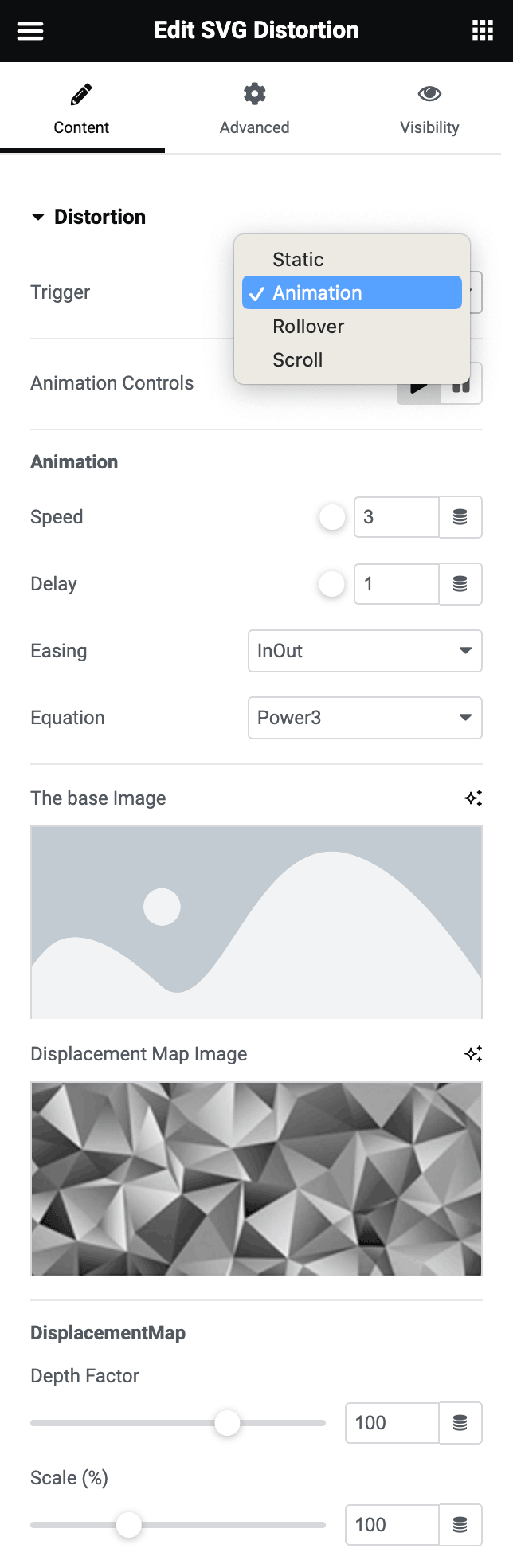Click dynamic tags icon for Scale
This screenshot has height=1568, width=513.
(460, 1525)
